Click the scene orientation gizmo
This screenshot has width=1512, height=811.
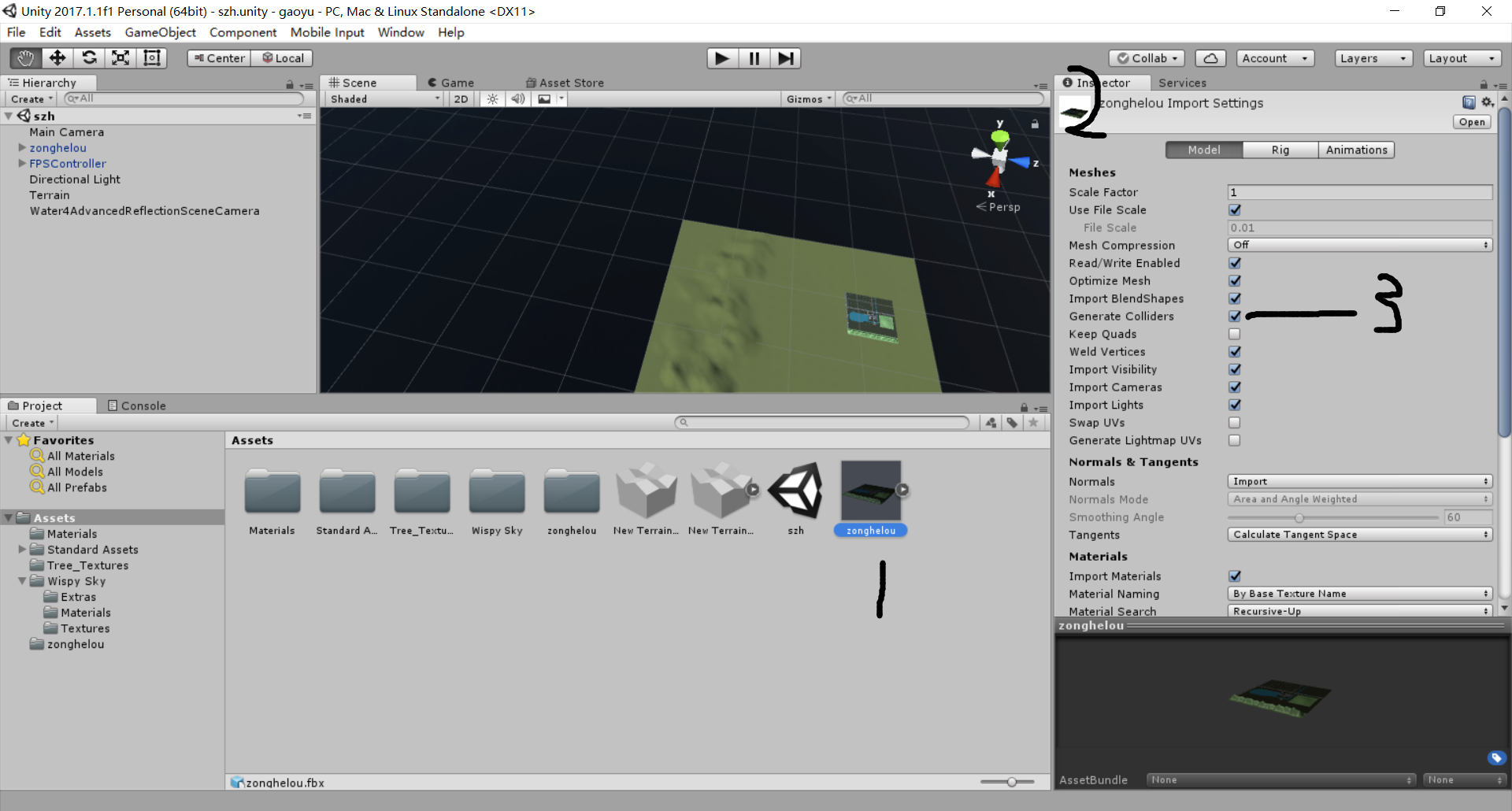click(x=999, y=157)
